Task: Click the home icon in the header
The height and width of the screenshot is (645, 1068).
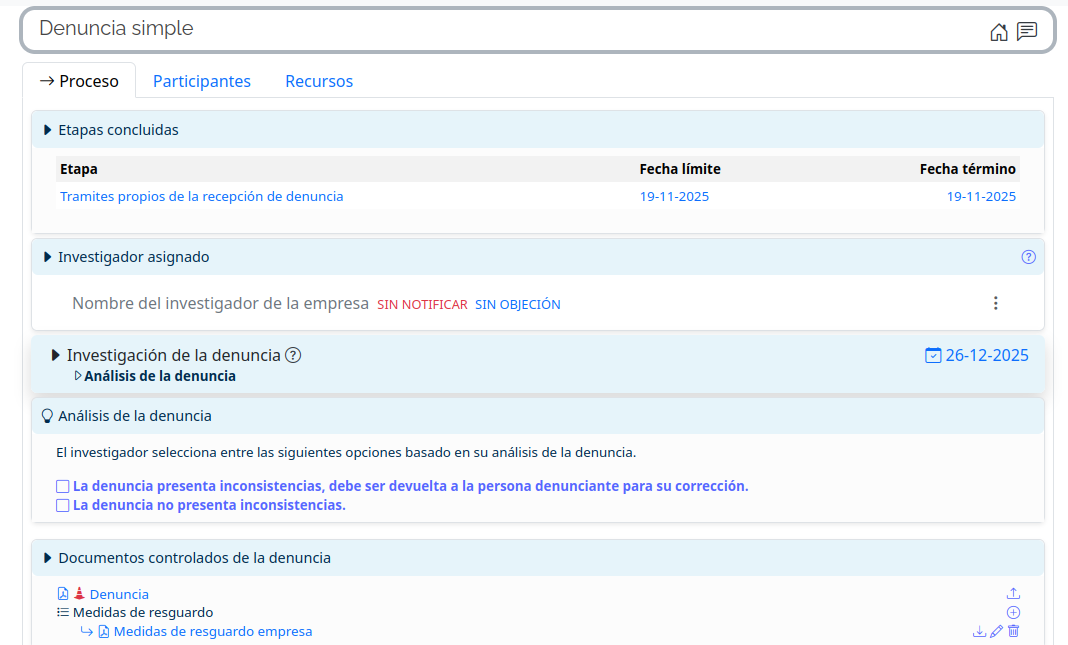Action: click(x=998, y=32)
